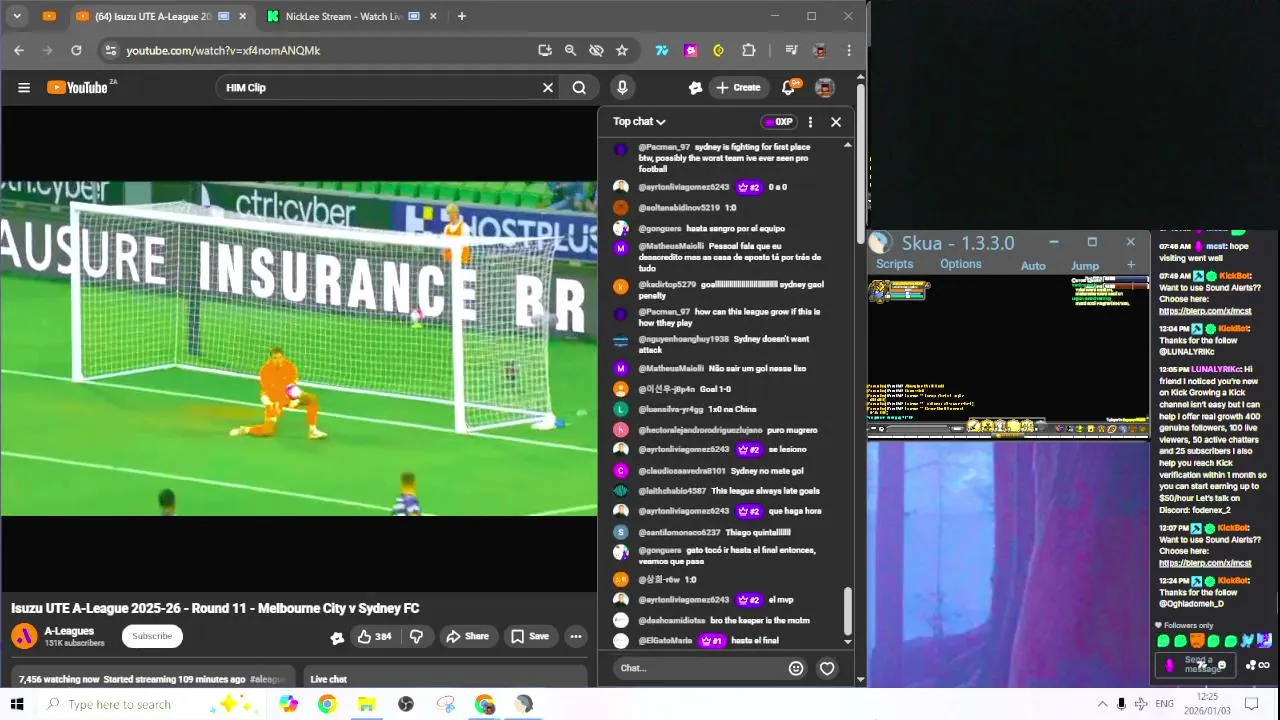1280x720 pixels.
Task: Save the video to a playlist
Action: (x=530, y=637)
